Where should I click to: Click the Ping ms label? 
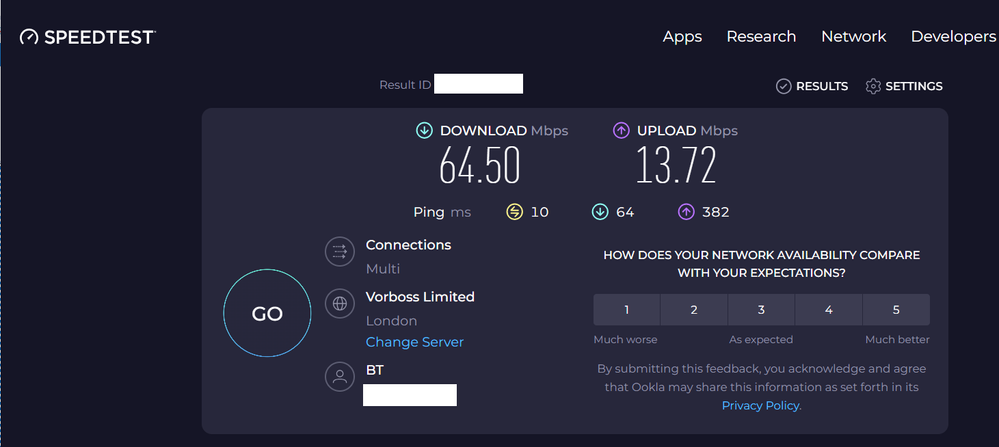click(x=442, y=212)
